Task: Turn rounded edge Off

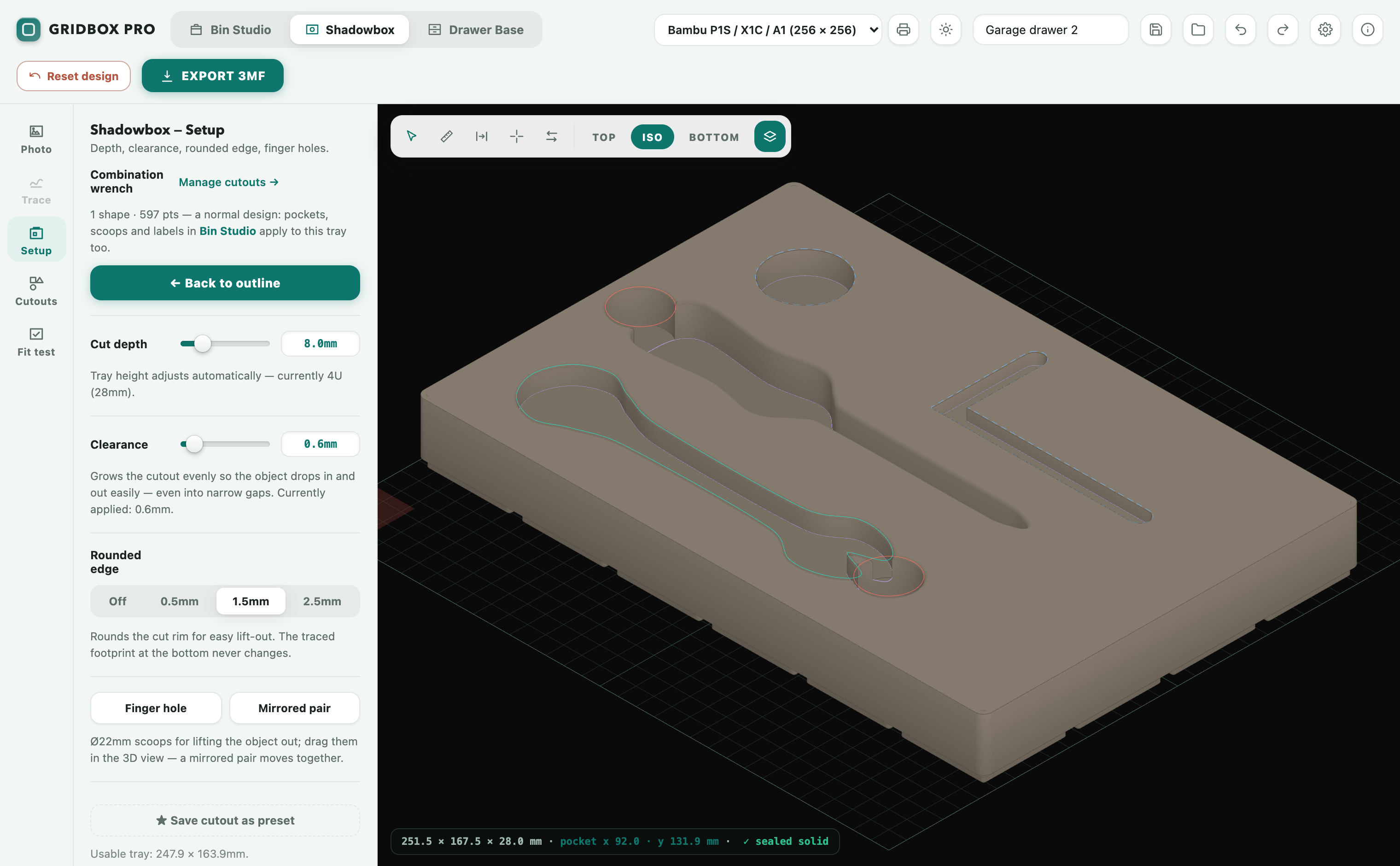Action: pyautogui.click(x=117, y=602)
